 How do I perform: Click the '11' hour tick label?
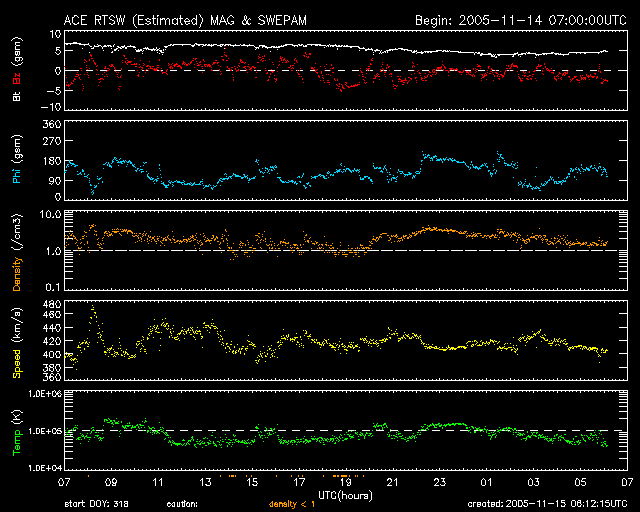(x=158, y=483)
